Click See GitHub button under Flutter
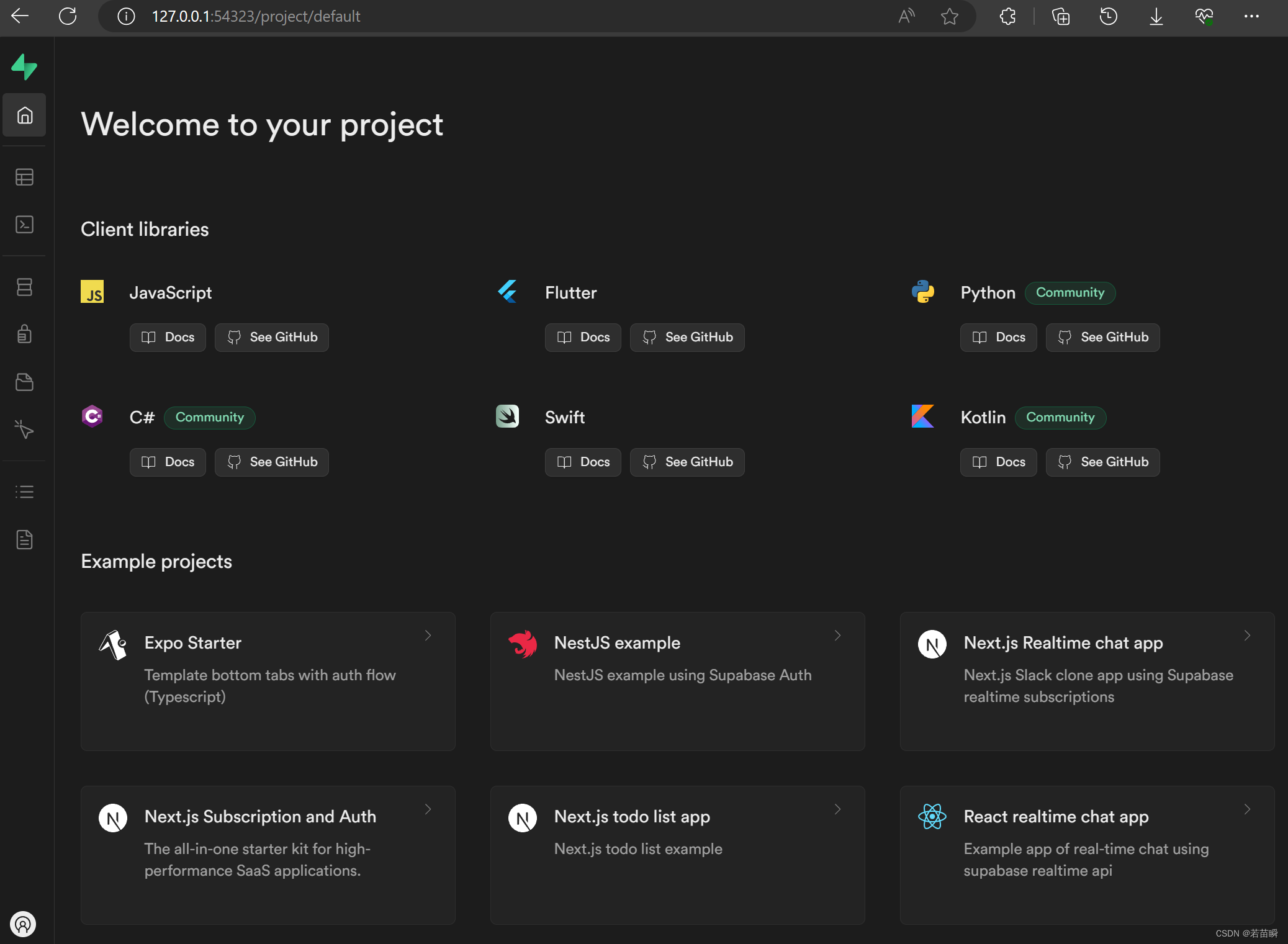This screenshot has height=944, width=1288. pos(687,338)
